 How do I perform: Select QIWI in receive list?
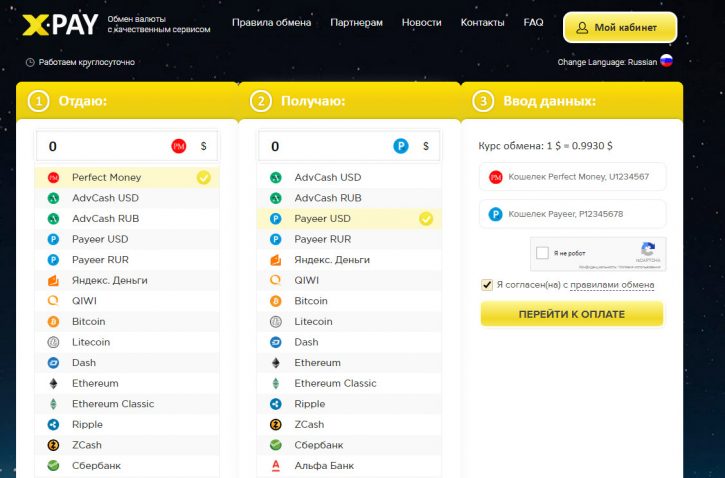[x=349, y=280]
